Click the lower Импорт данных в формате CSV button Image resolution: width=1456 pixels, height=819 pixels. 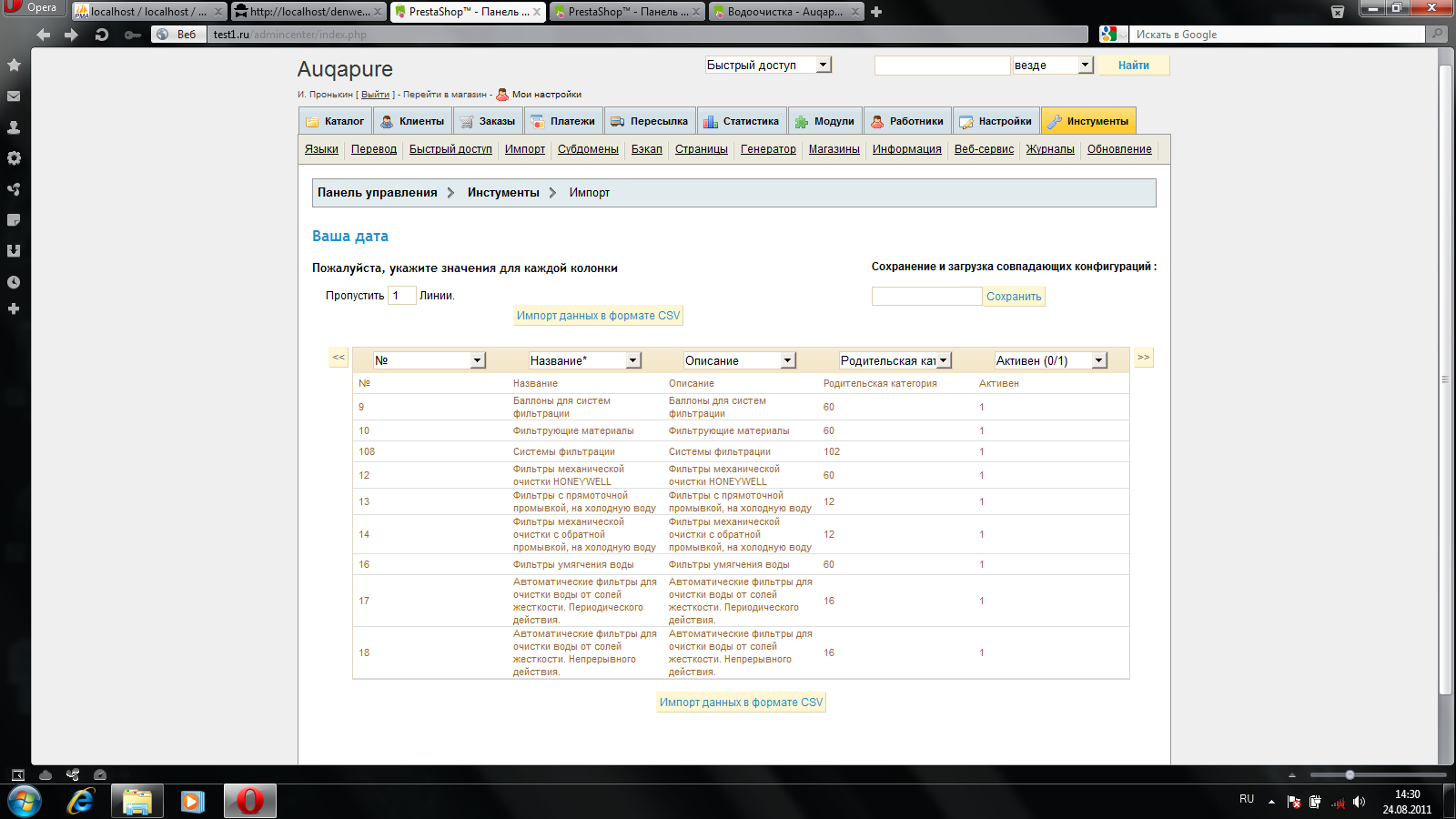coord(741,703)
